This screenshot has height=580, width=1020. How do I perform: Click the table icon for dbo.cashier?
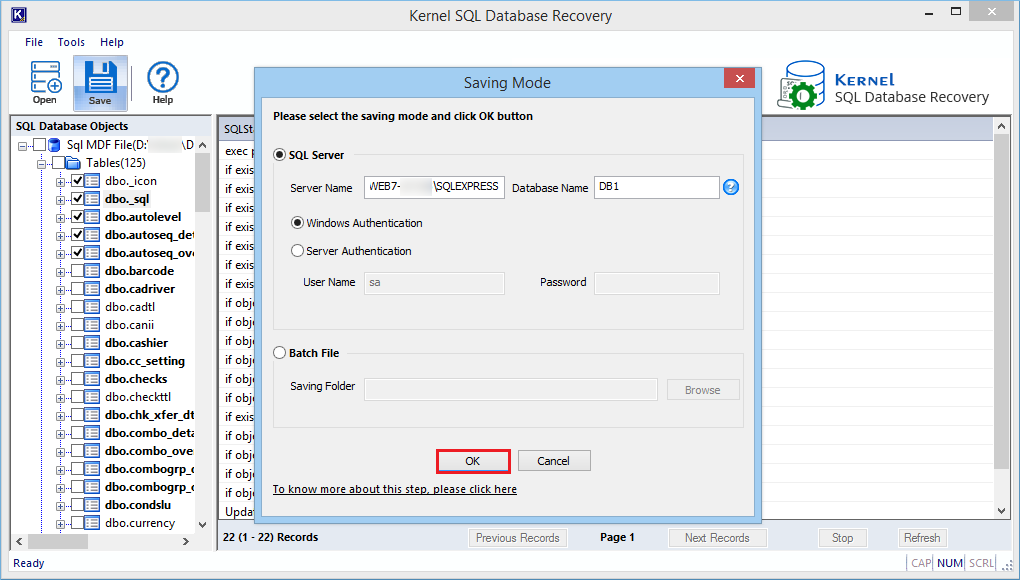pos(92,343)
